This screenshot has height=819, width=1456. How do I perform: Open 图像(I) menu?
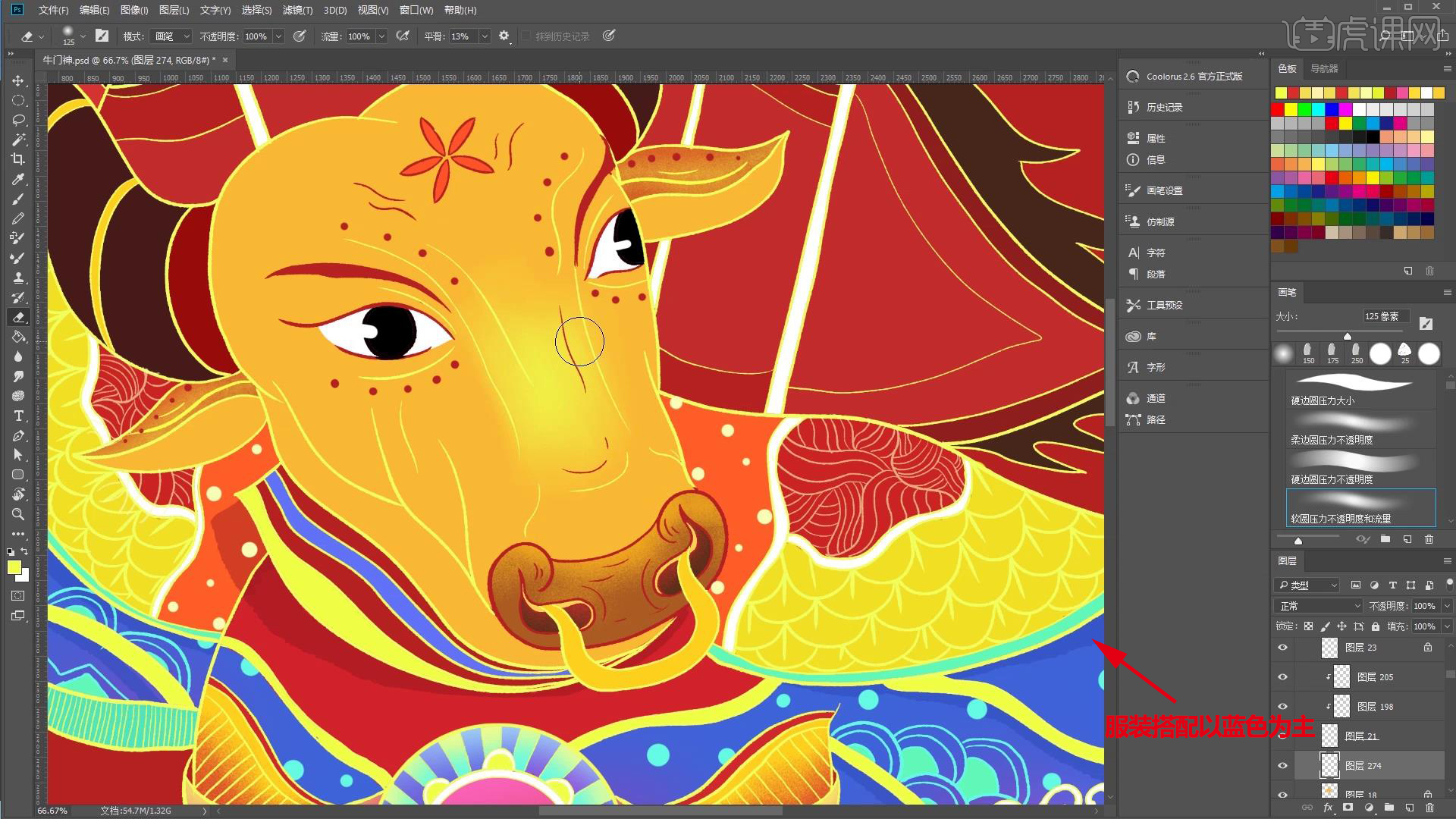pyautogui.click(x=134, y=10)
